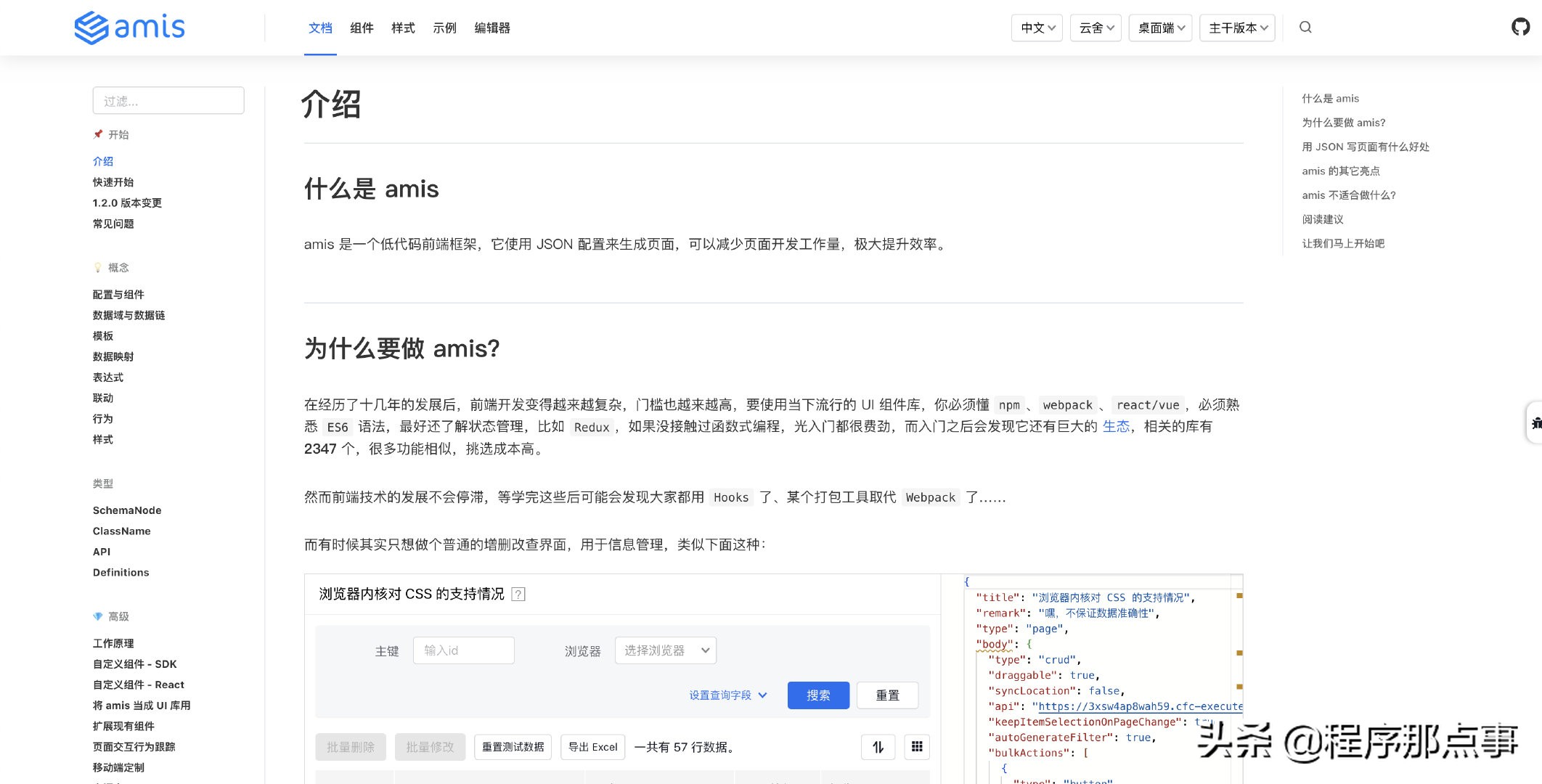Click the column sort toggle icon
1542x784 pixels.
click(x=878, y=747)
